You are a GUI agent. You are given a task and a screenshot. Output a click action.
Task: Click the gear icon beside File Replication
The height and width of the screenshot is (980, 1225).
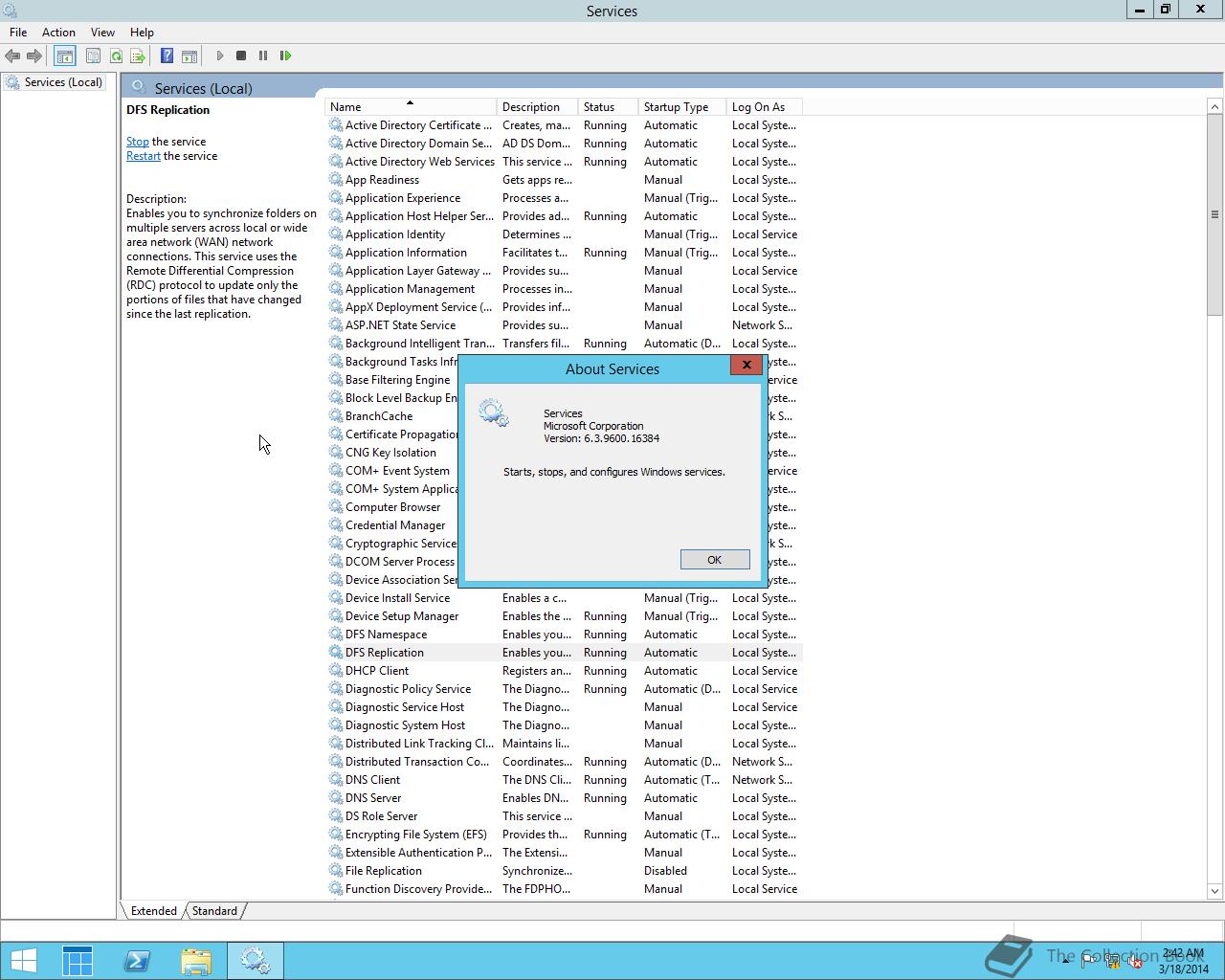click(335, 871)
